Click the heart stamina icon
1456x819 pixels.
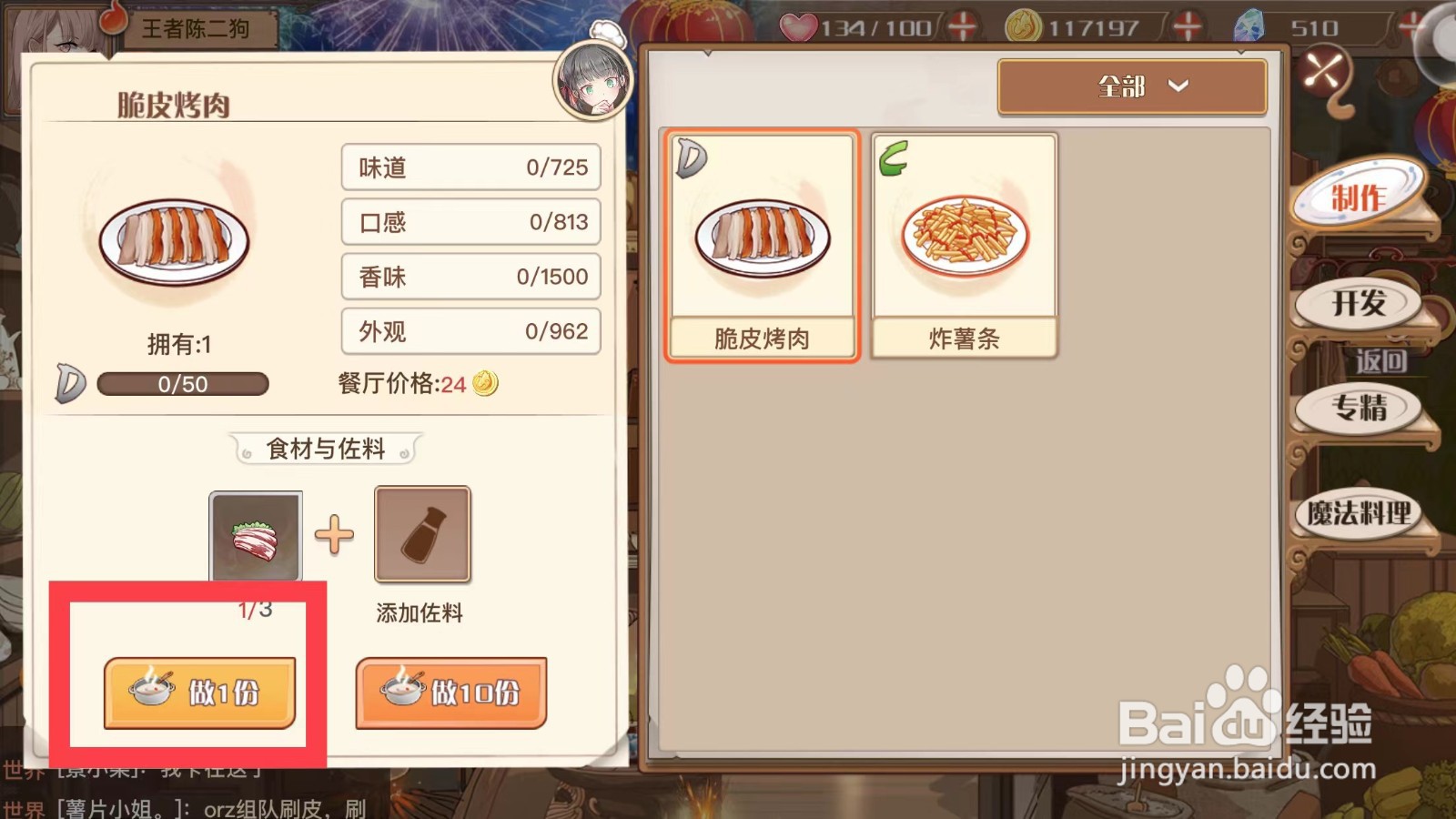pyautogui.click(x=798, y=27)
